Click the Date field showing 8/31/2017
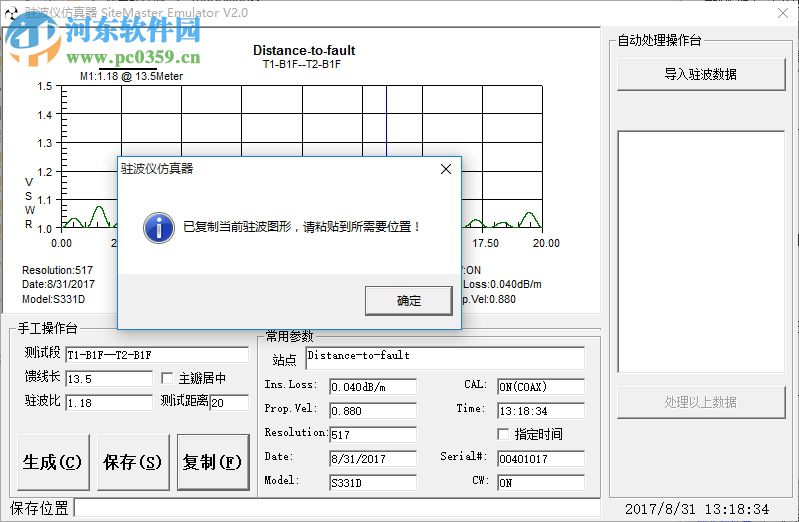The image size is (799, 522). click(x=372, y=459)
